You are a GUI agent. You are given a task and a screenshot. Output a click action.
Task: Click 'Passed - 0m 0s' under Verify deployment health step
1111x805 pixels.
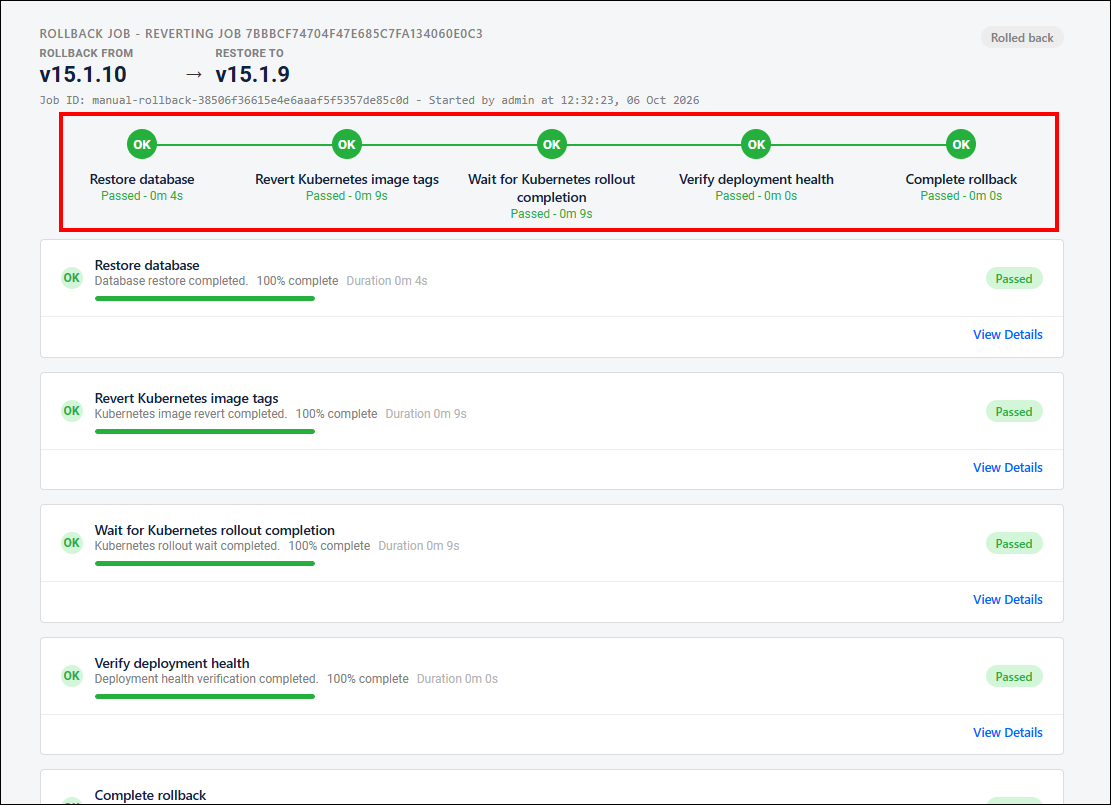756,196
